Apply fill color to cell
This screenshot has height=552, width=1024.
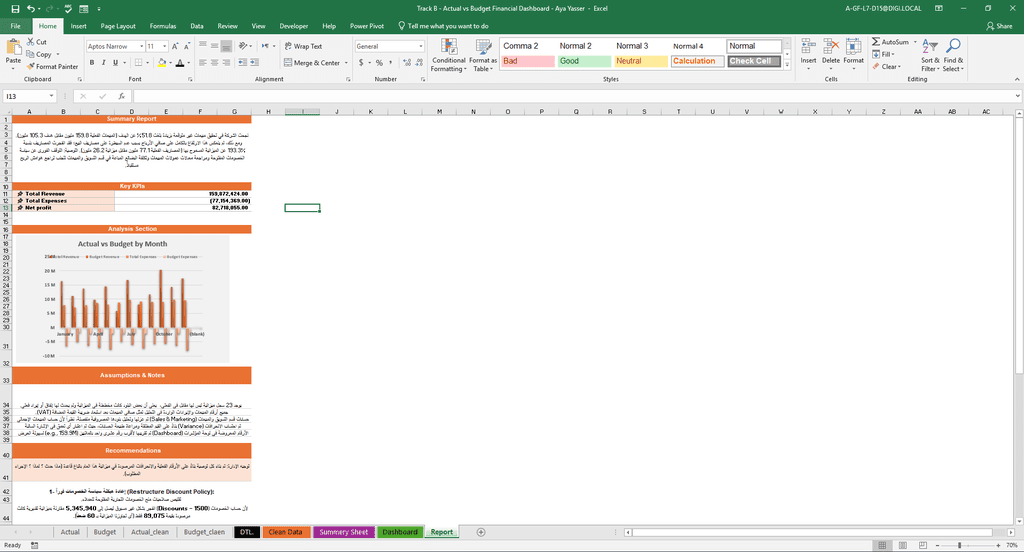point(161,63)
